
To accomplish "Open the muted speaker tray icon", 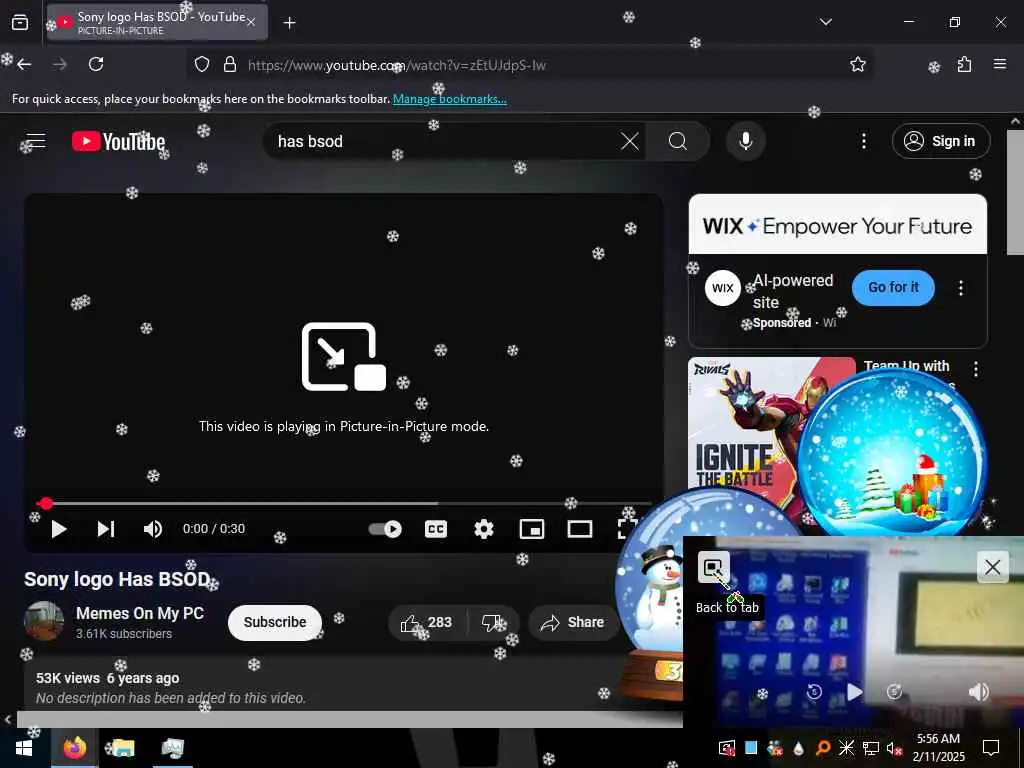I will click(x=894, y=748).
